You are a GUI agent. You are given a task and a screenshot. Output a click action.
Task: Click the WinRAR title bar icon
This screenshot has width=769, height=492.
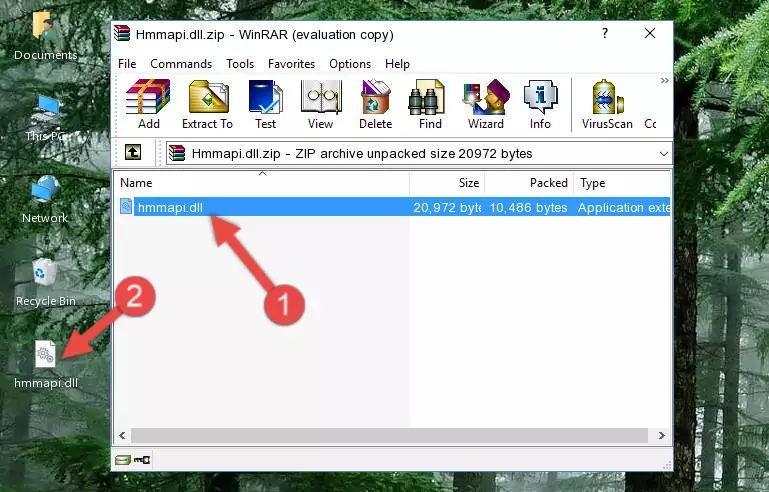point(123,34)
